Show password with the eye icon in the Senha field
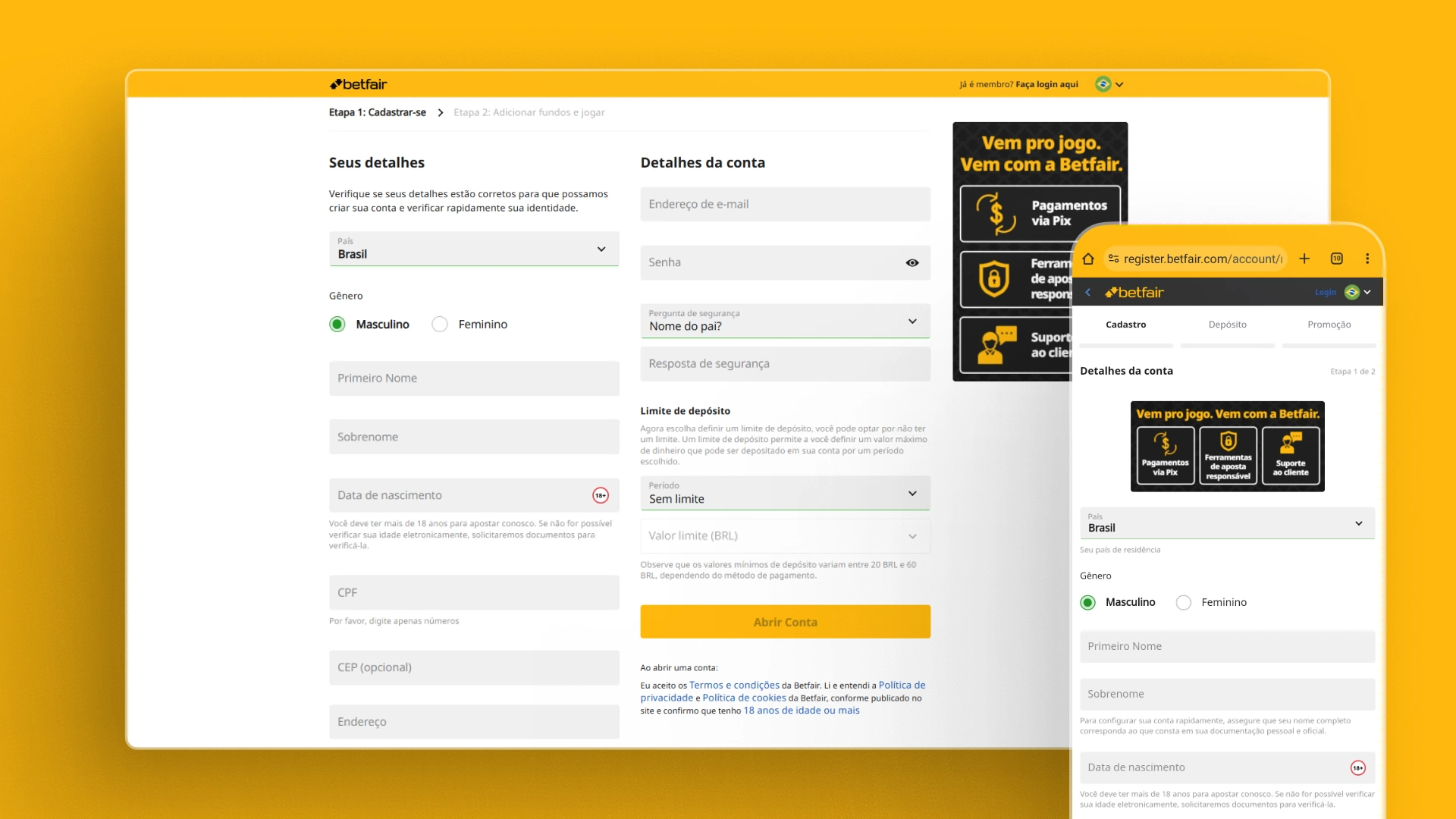 point(912,262)
